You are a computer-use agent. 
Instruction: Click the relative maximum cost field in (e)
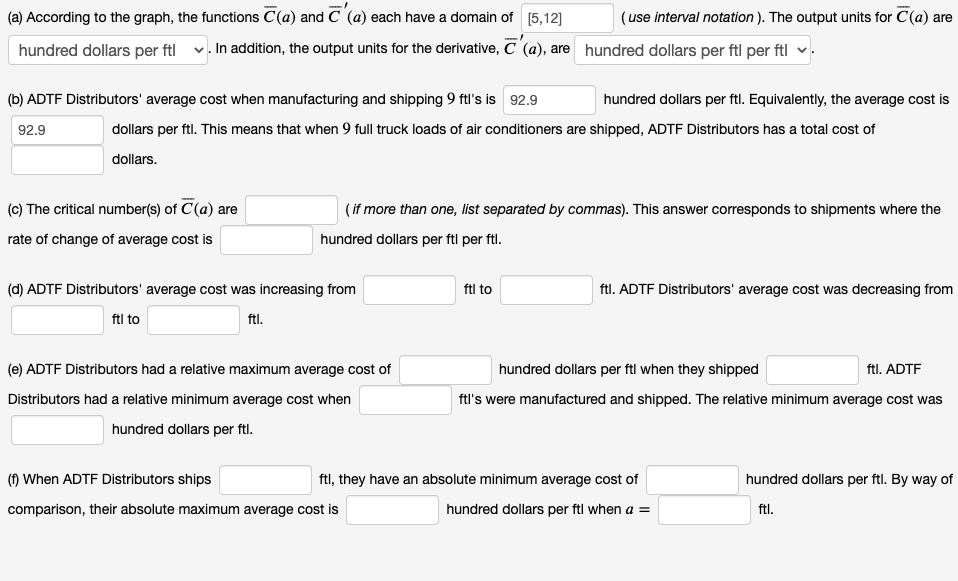coord(445,369)
